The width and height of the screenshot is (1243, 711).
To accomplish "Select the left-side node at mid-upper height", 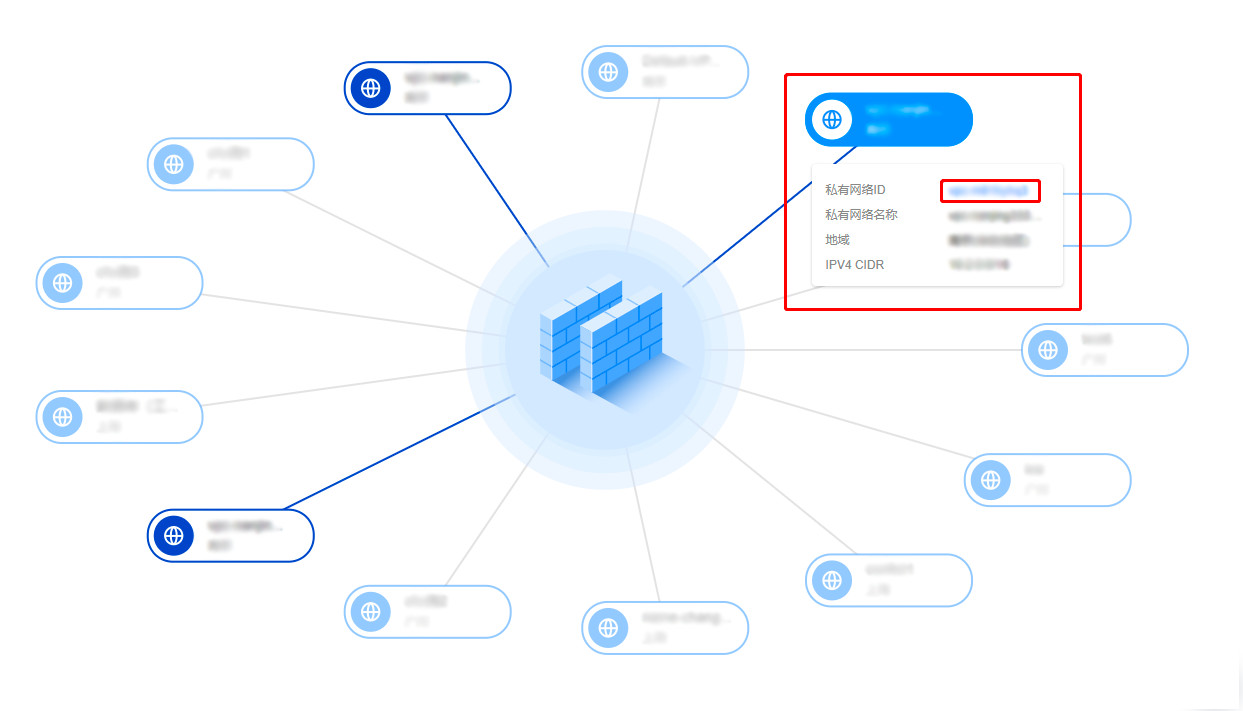I will point(120,283).
